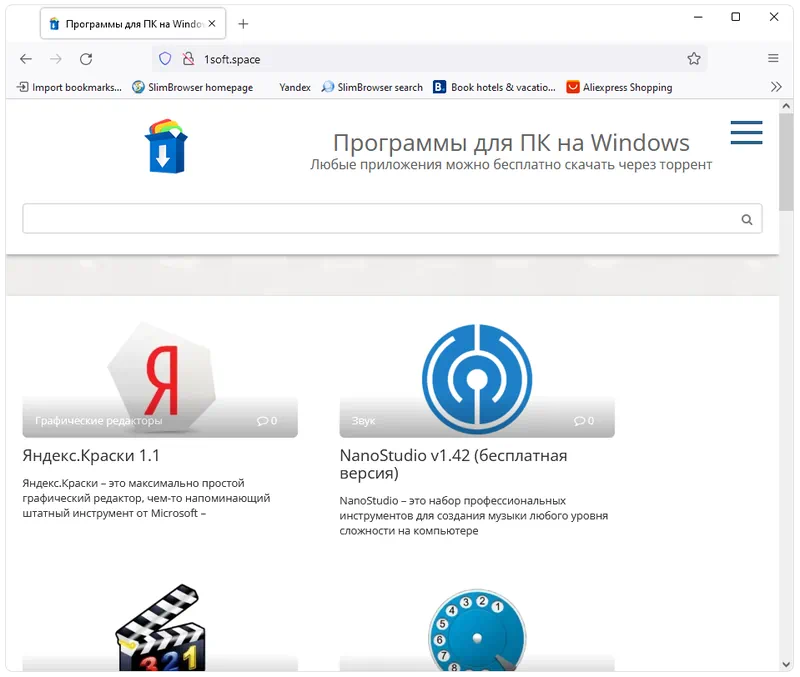Open the blue rotary dial program thumbnail
Viewport: 800px width, 677px height.
click(477, 629)
